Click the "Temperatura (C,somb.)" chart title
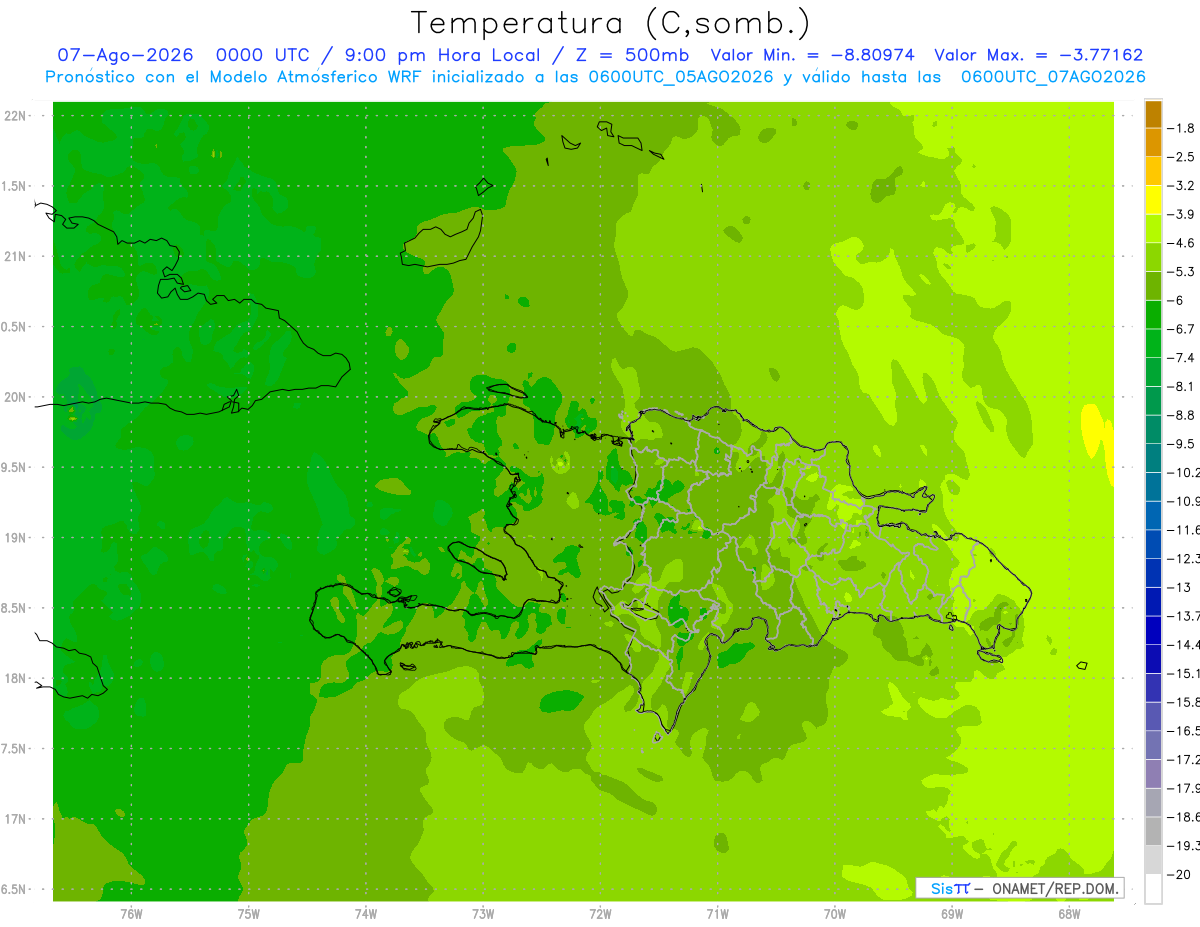 click(610, 23)
